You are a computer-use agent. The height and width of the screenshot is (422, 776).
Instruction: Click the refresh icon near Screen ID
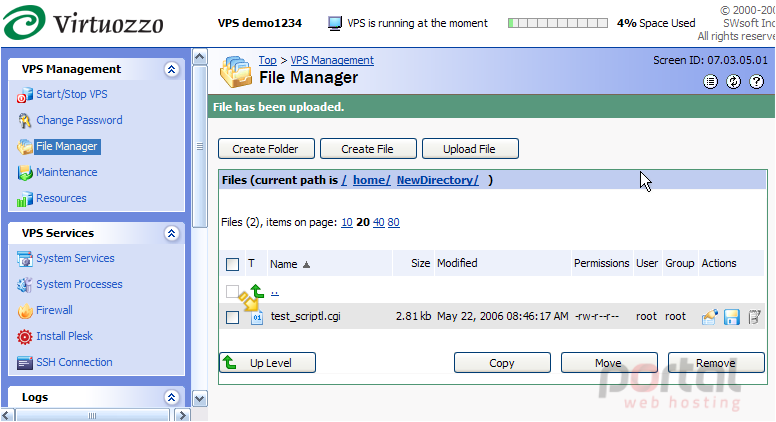point(733,82)
